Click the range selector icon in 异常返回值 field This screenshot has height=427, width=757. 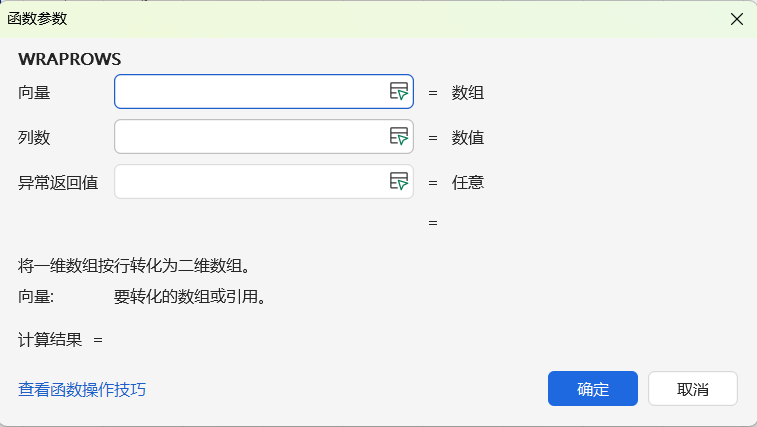pos(399,182)
